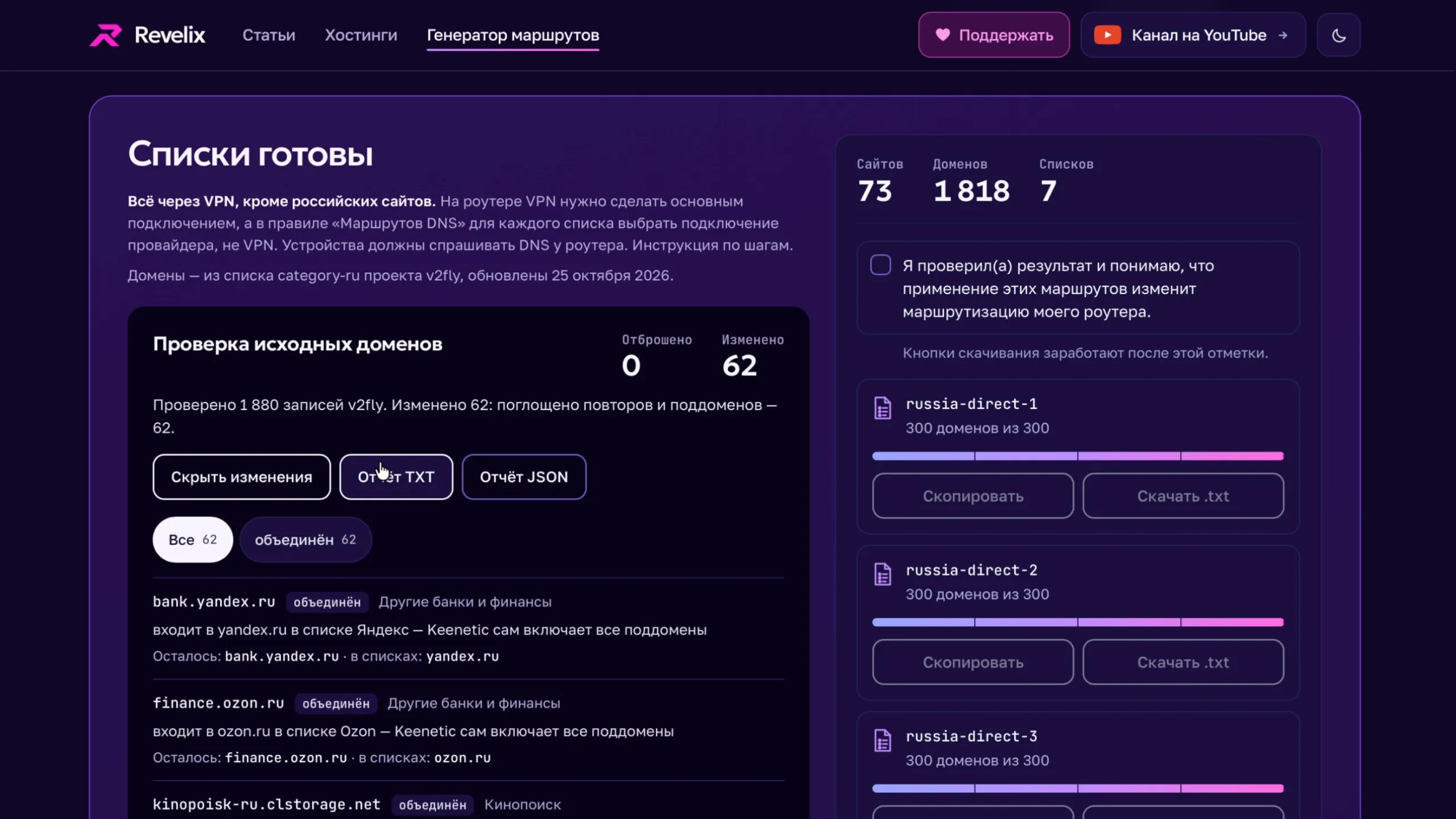The image size is (1456, 819).
Task: Click Скачать .txt for russia-direct-1
Action: pos(1183,496)
